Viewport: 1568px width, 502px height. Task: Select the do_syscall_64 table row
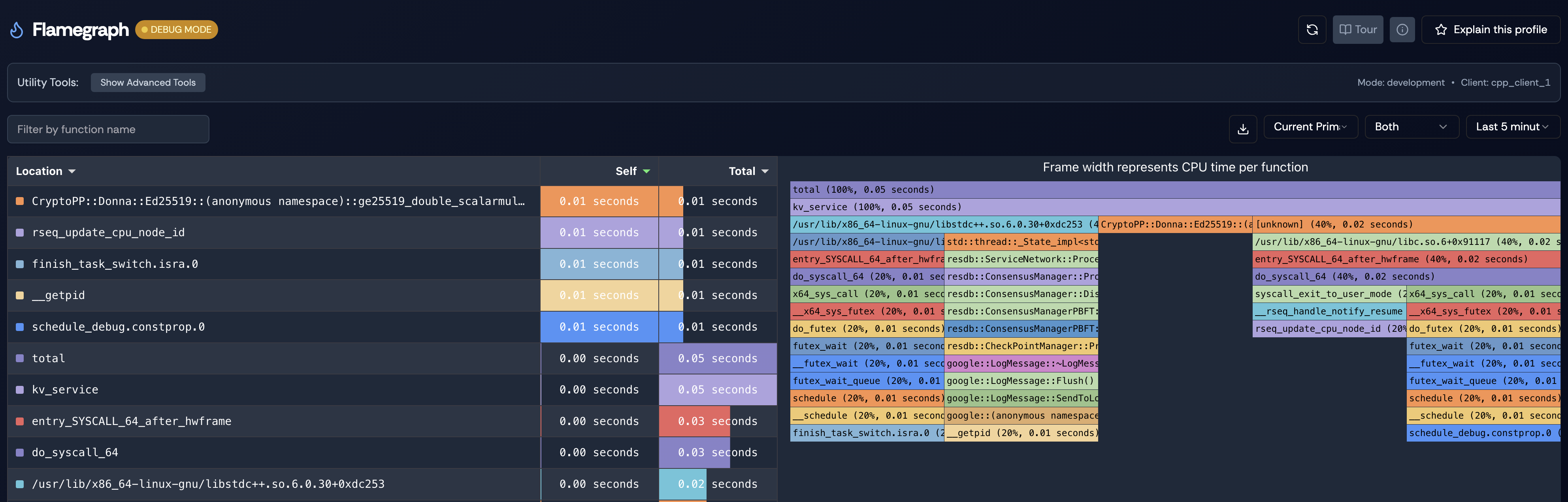pyautogui.click(x=392, y=452)
